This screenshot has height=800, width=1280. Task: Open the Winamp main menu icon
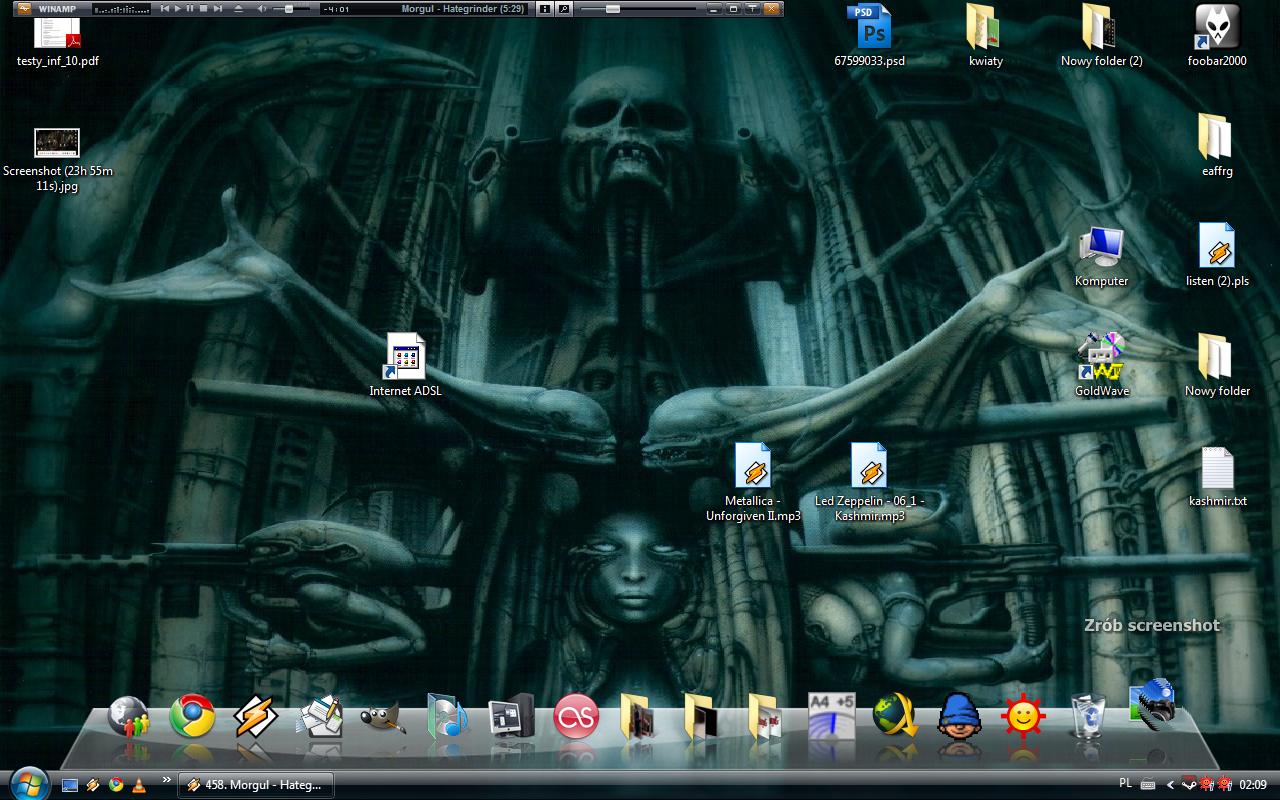click(24, 8)
